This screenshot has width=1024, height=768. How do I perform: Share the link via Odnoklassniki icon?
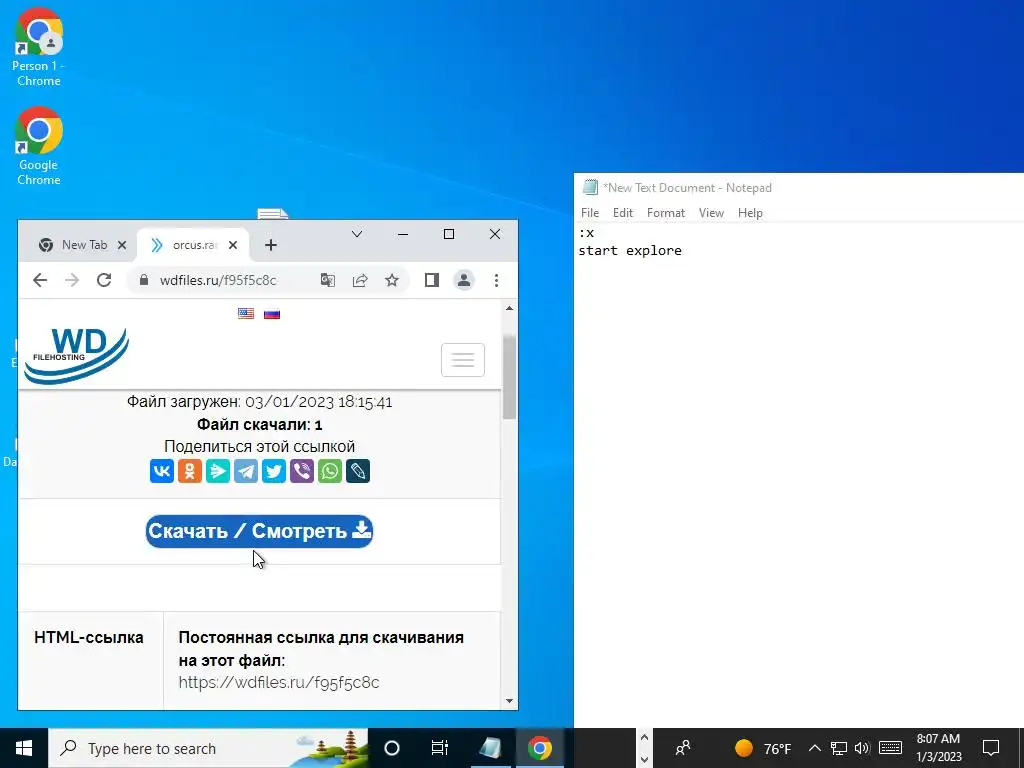(x=190, y=471)
